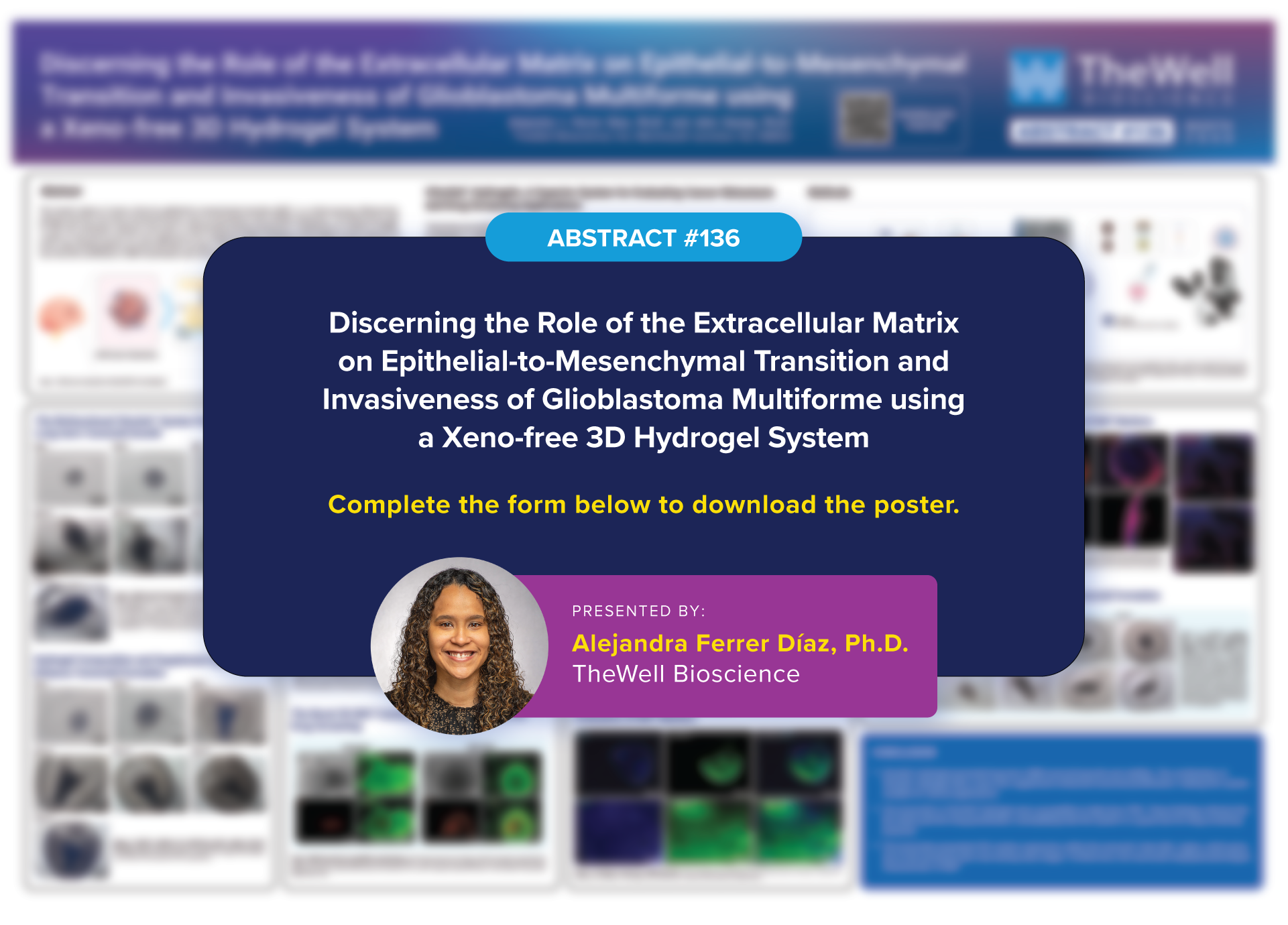Screen dimensions: 1288x925
Task: Toggle the ABSTRACT #136 badge
Action: point(643,237)
